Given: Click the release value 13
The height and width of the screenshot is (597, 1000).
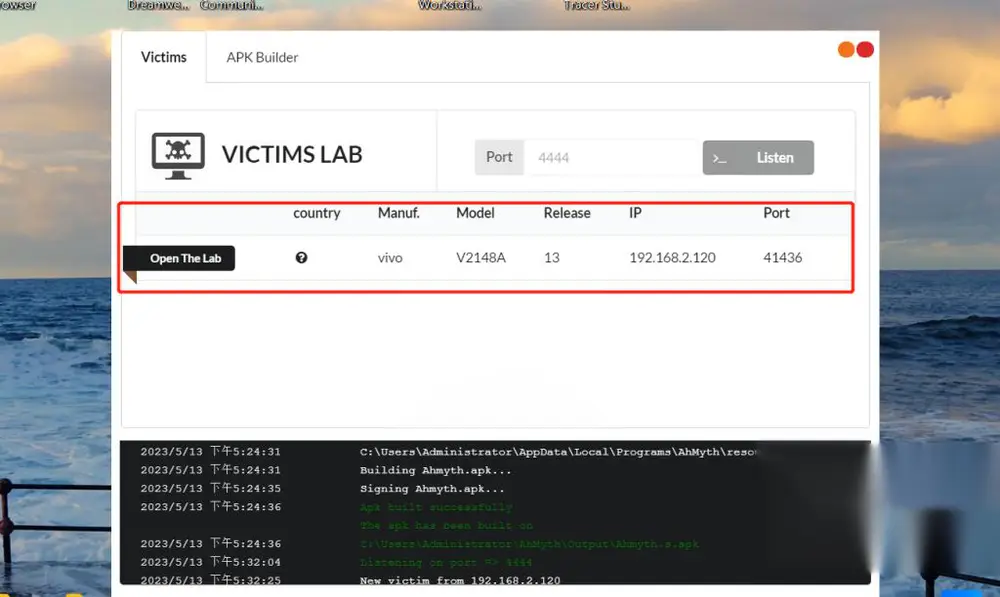Looking at the screenshot, I should point(552,258).
